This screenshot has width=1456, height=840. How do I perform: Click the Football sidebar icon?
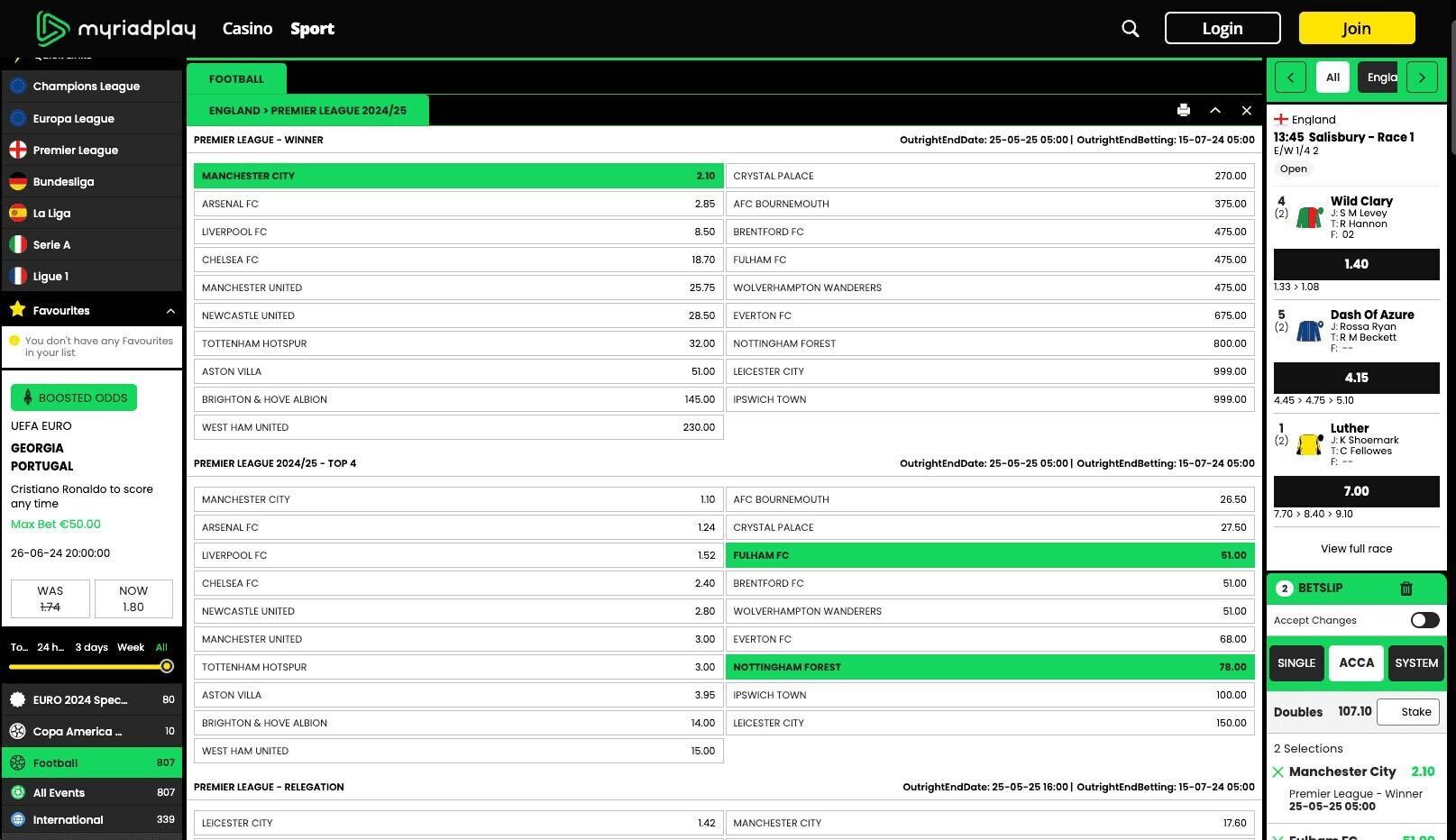[x=17, y=762]
